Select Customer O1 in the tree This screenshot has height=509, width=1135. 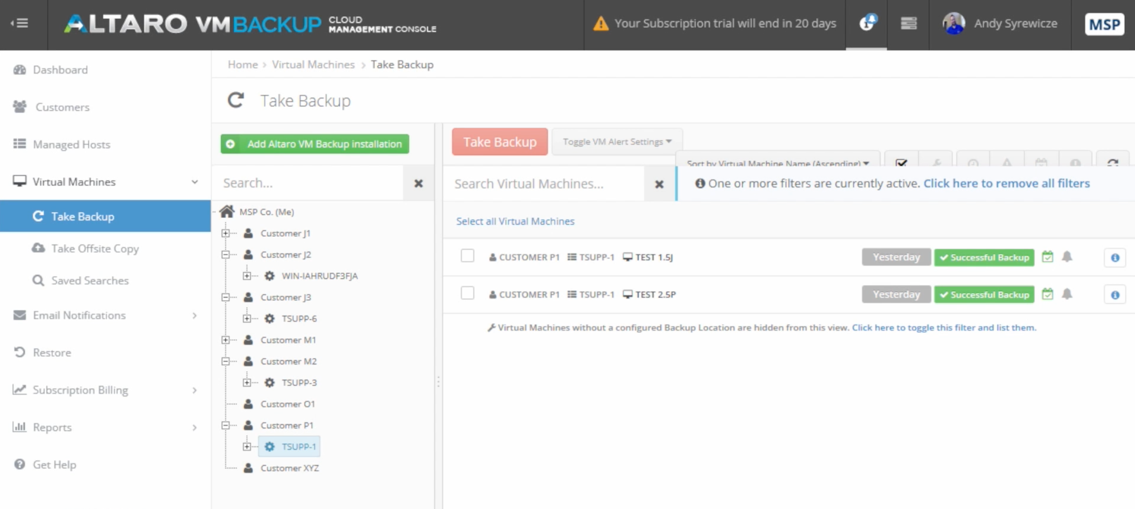(287, 404)
